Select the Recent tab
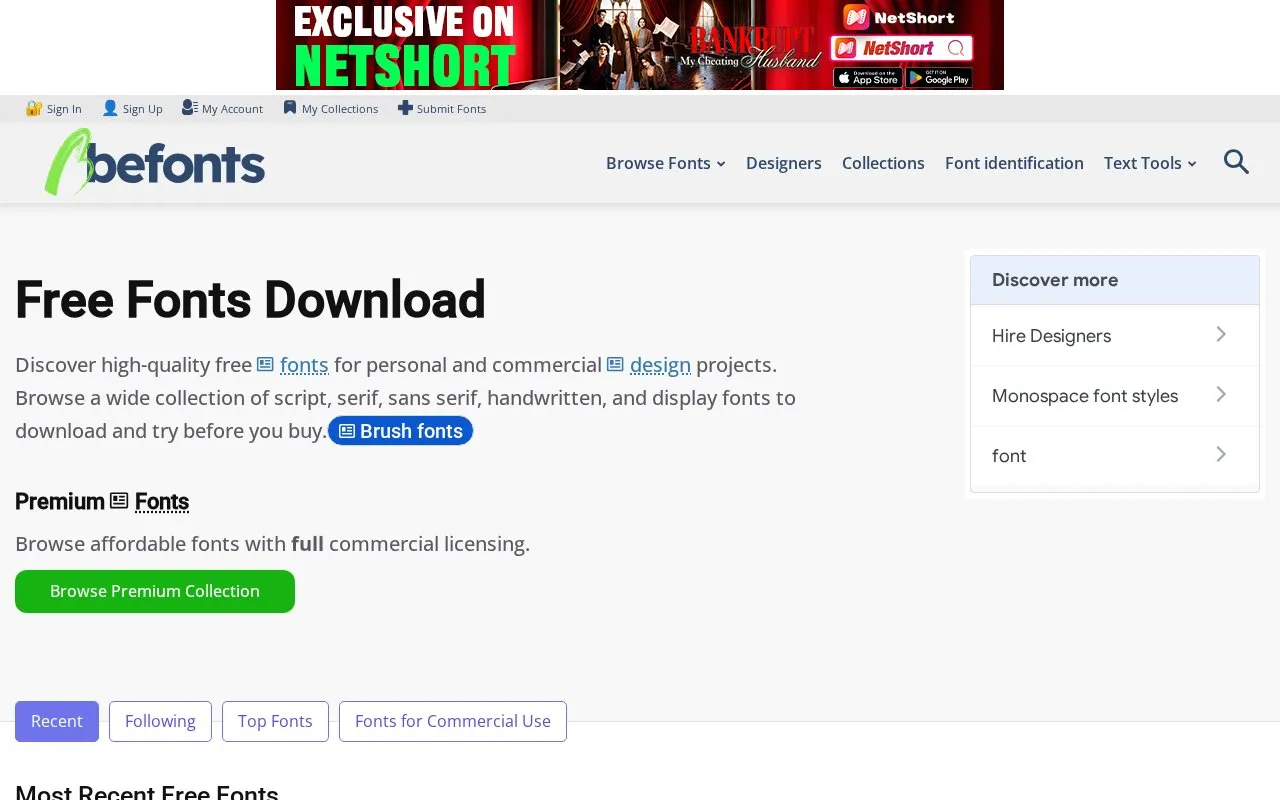The height and width of the screenshot is (800, 1280). point(57,721)
